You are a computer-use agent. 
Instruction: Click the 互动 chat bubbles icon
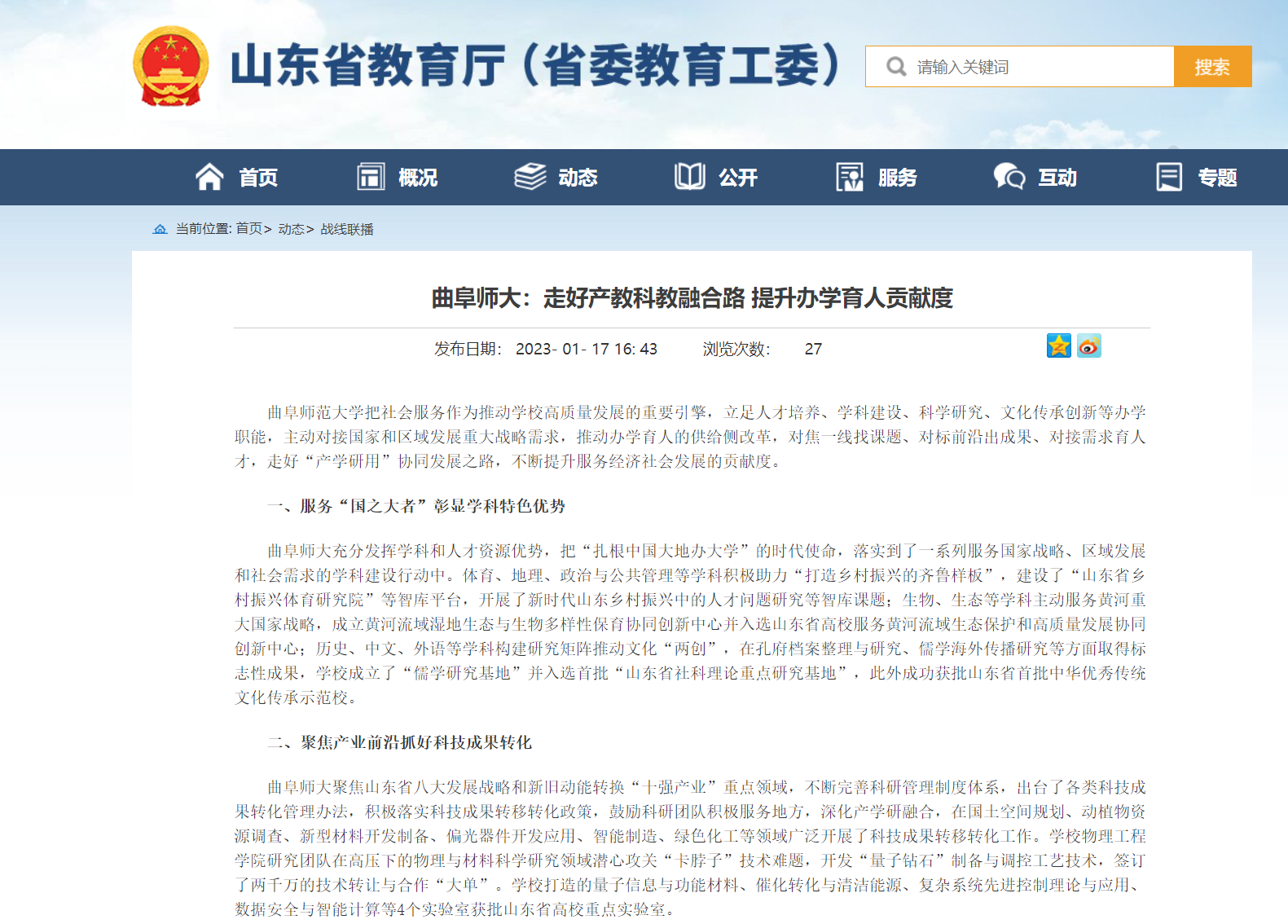[x=1009, y=177]
